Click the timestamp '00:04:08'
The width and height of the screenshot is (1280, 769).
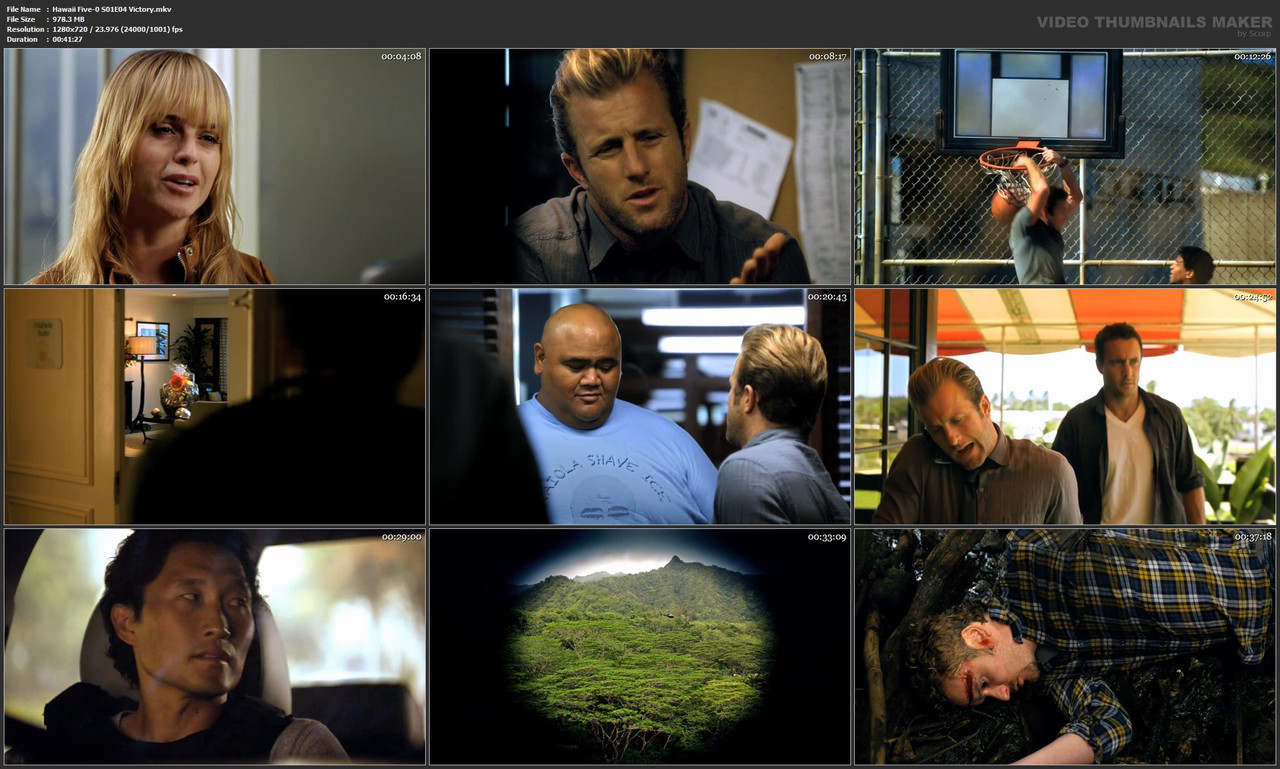401,56
